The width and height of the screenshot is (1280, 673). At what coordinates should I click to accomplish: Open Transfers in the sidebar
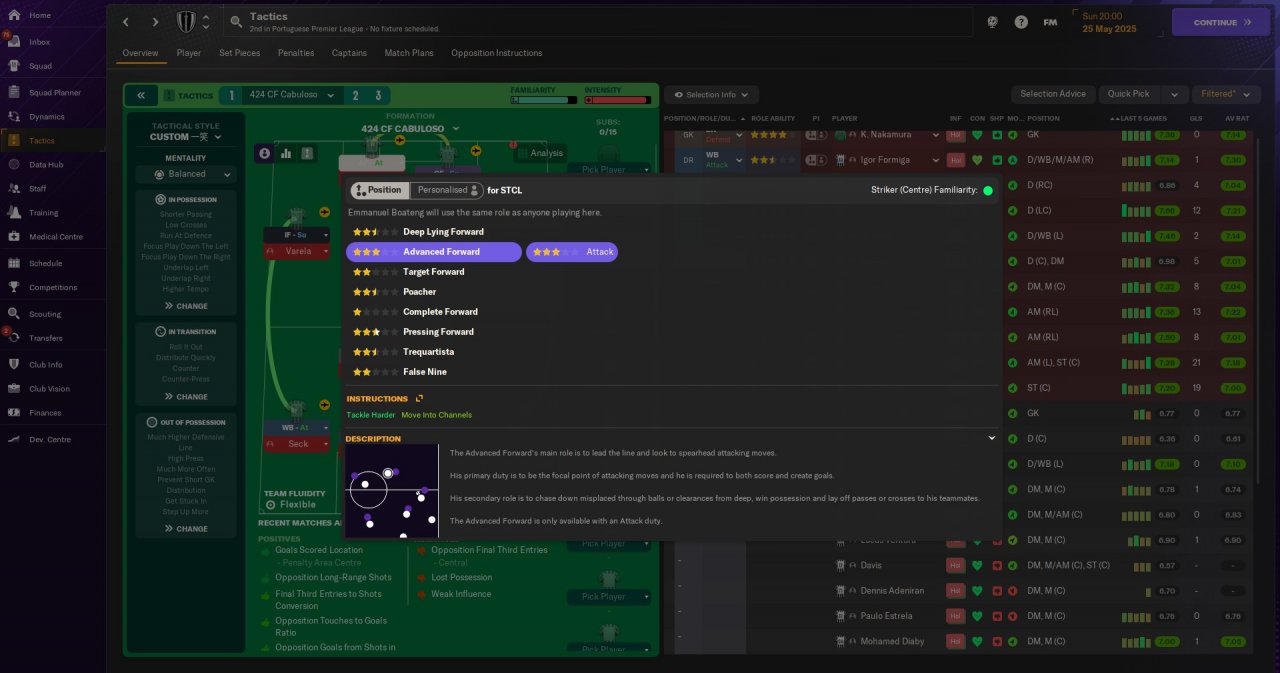(45, 338)
